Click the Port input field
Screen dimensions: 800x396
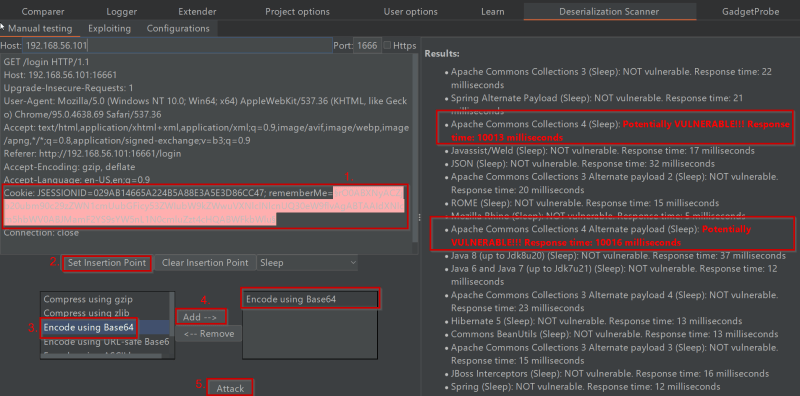click(367, 45)
